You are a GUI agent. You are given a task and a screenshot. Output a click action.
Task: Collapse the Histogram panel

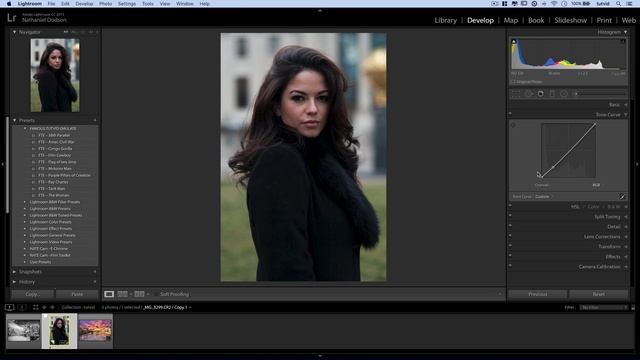(x=625, y=32)
